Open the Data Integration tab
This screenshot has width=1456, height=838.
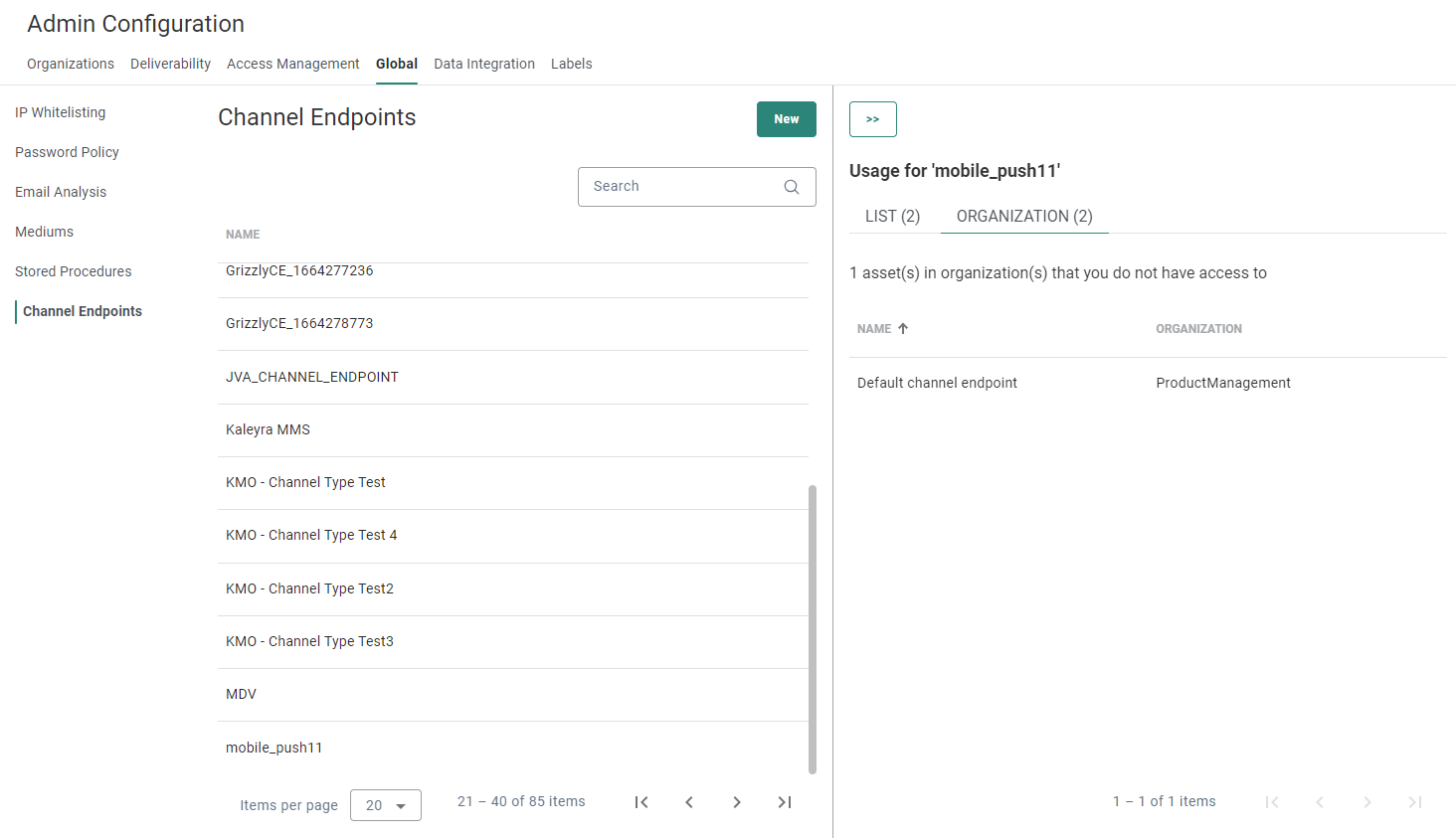pos(484,64)
